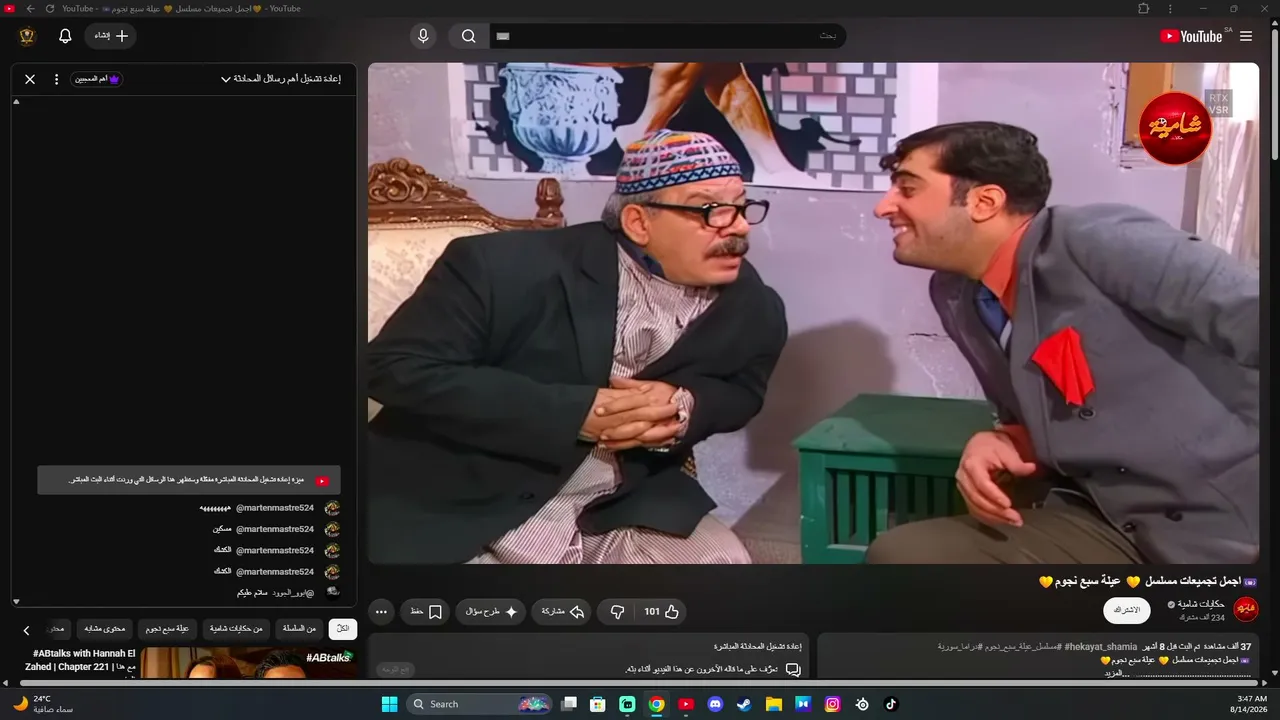Open Microsoft Store from the taskbar
The image size is (1280, 720).
(598, 704)
